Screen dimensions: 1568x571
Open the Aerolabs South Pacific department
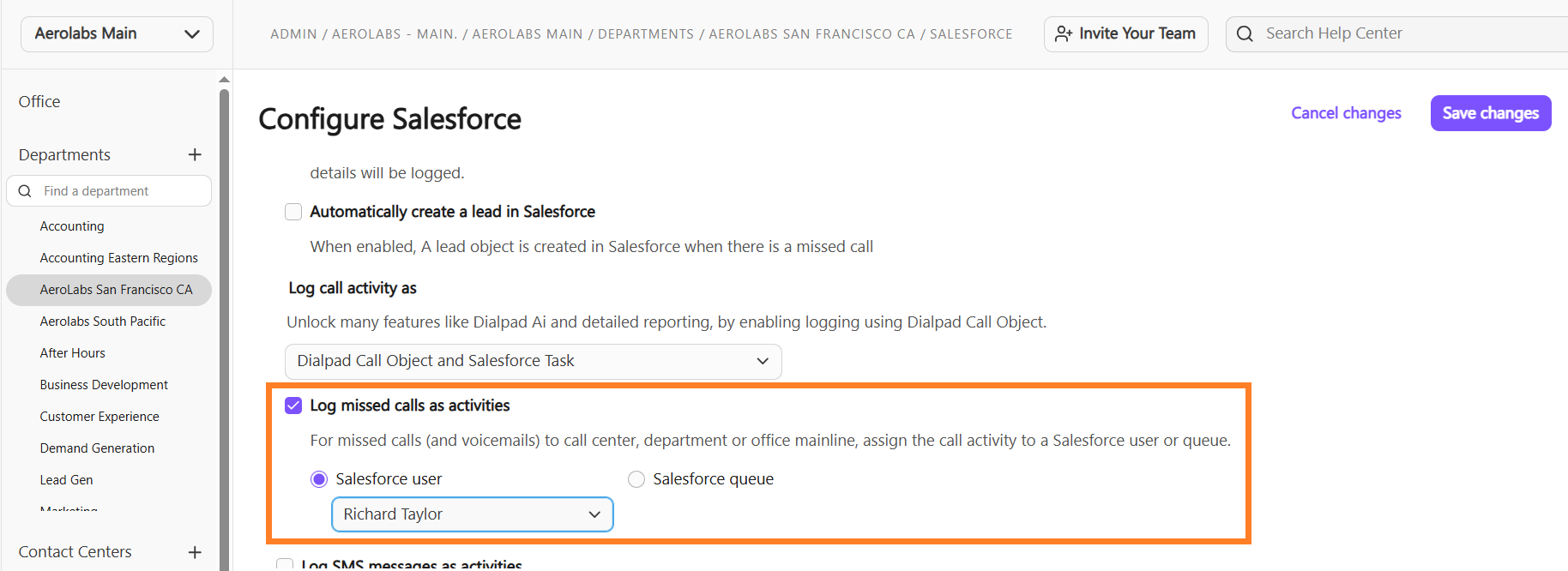102,321
